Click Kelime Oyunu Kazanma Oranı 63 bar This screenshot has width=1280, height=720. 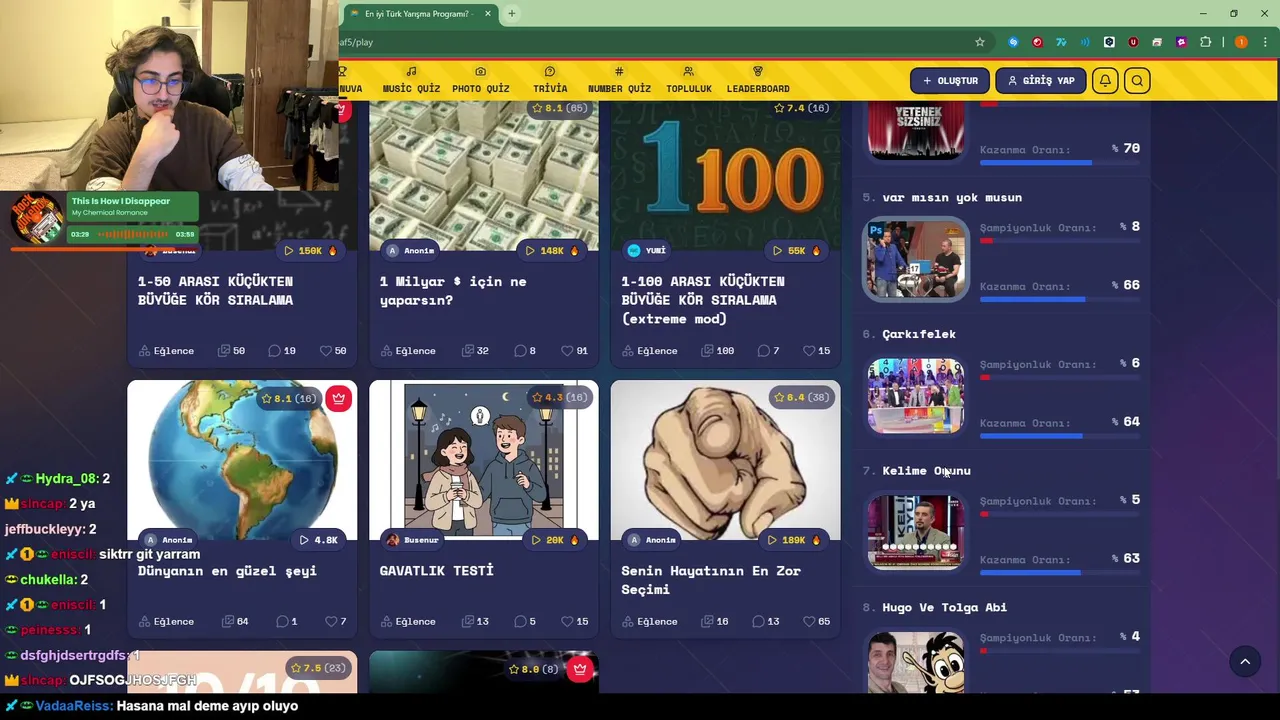point(1060,573)
